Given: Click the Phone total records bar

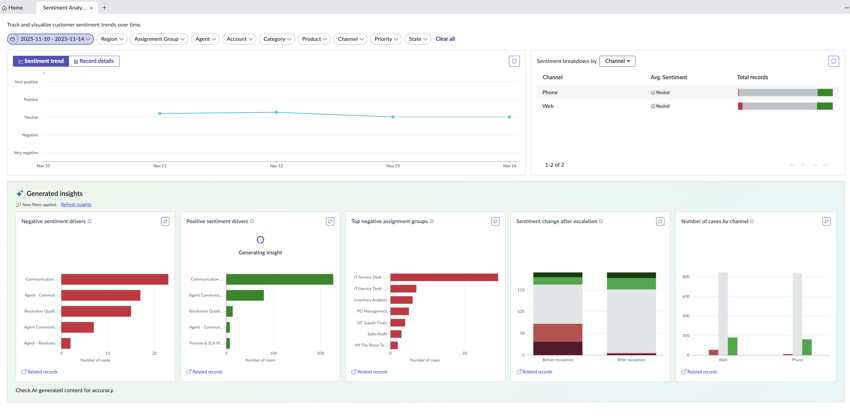Looking at the screenshot, I should 785,93.
